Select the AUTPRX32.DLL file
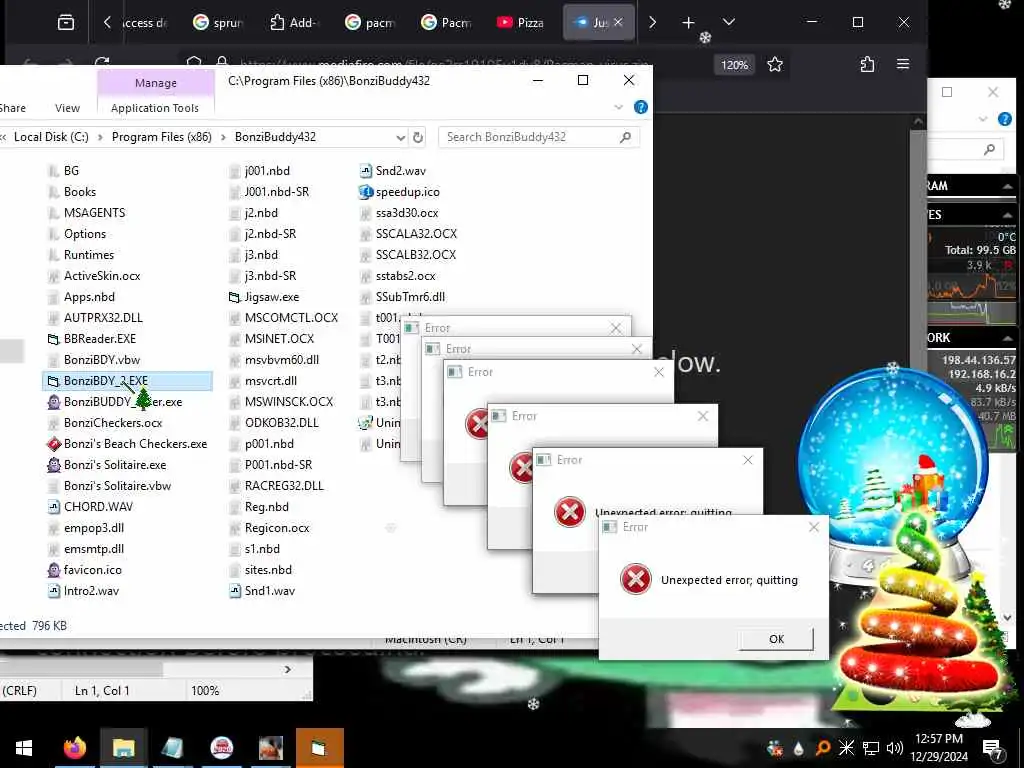Screen dimensions: 1024x768 tap(95, 318)
